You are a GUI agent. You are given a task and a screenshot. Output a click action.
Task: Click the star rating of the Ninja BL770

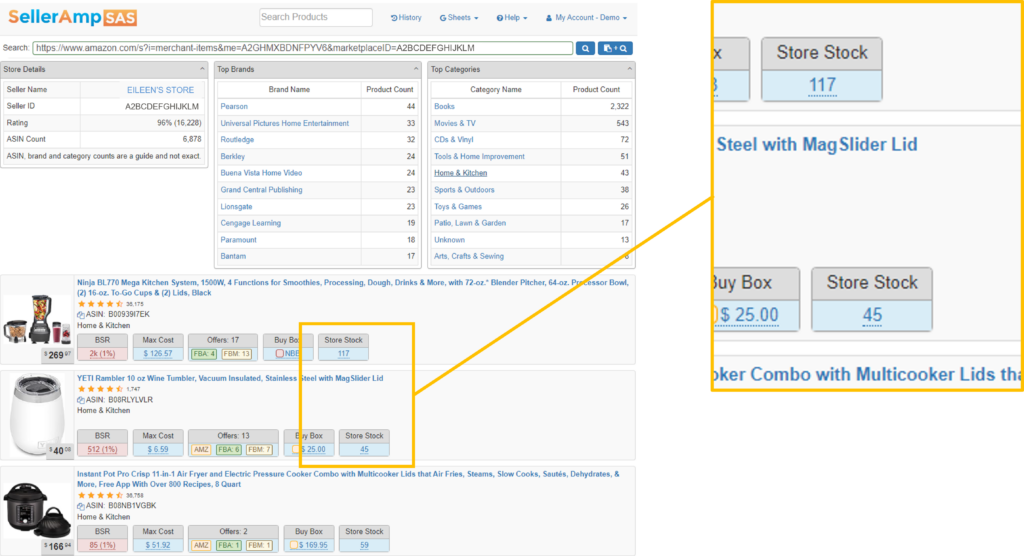click(x=100, y=304)
